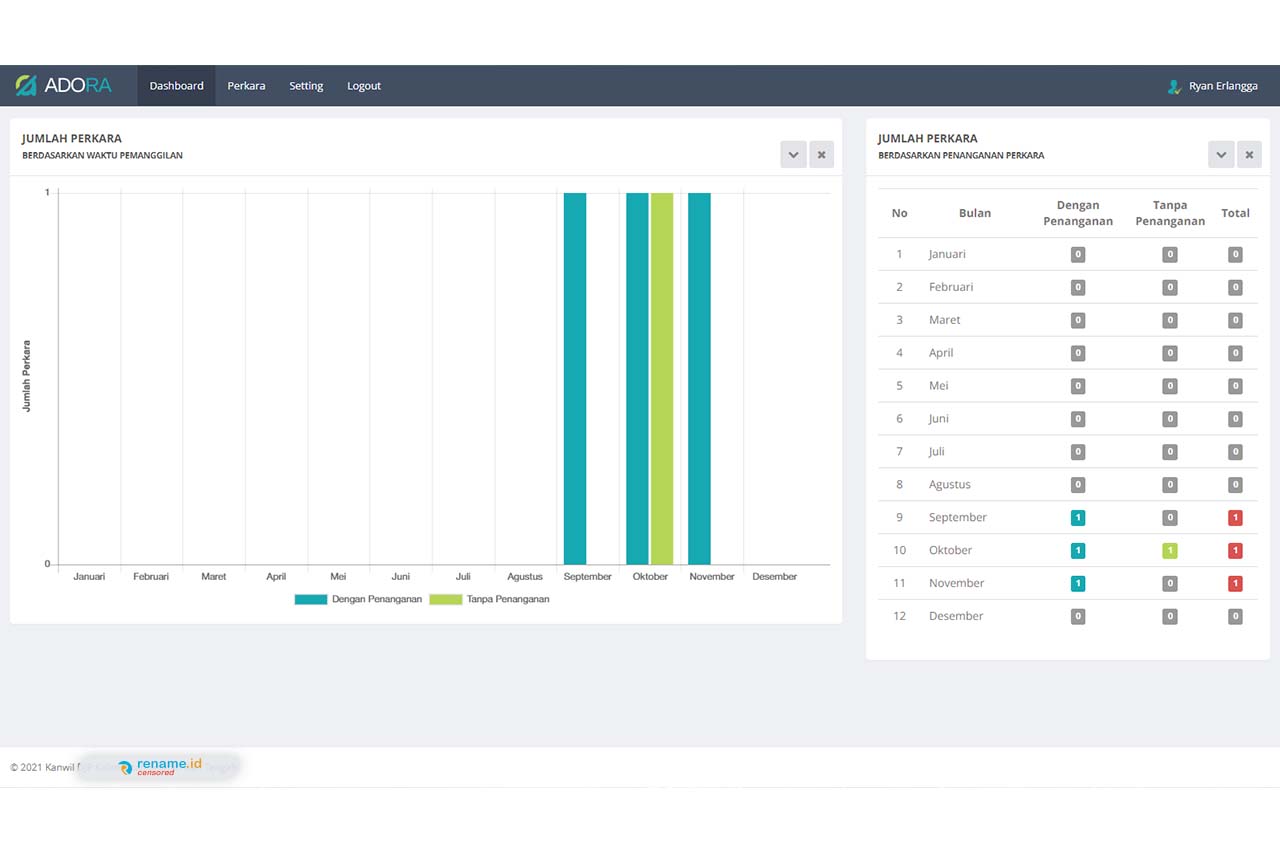This screenshot has width=1280, height=853.
Task: Click the Logout link
Action: coord(364,86)
